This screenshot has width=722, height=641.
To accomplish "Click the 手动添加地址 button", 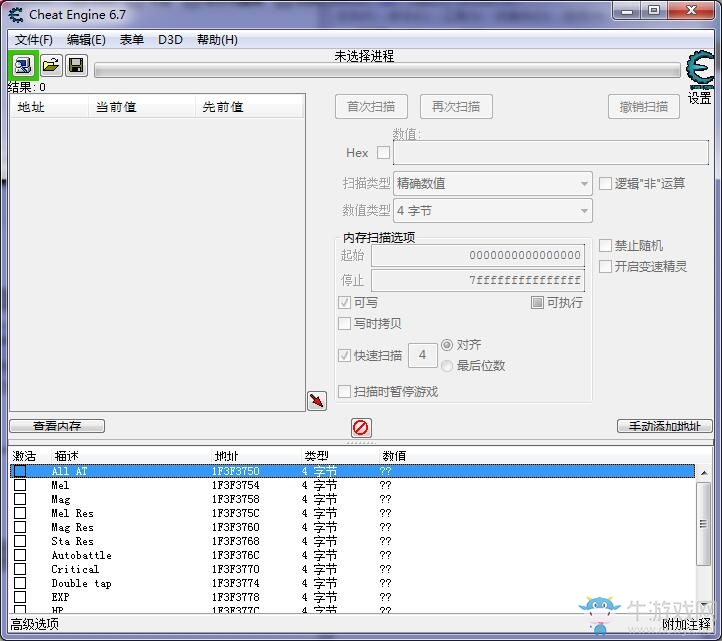I will pos(664,426).
